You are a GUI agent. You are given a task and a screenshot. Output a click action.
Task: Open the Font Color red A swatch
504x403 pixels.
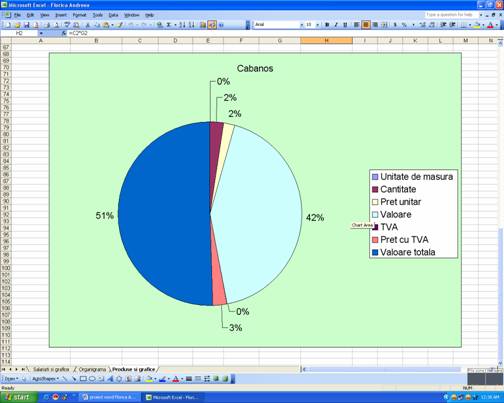[x=490, y=25]
